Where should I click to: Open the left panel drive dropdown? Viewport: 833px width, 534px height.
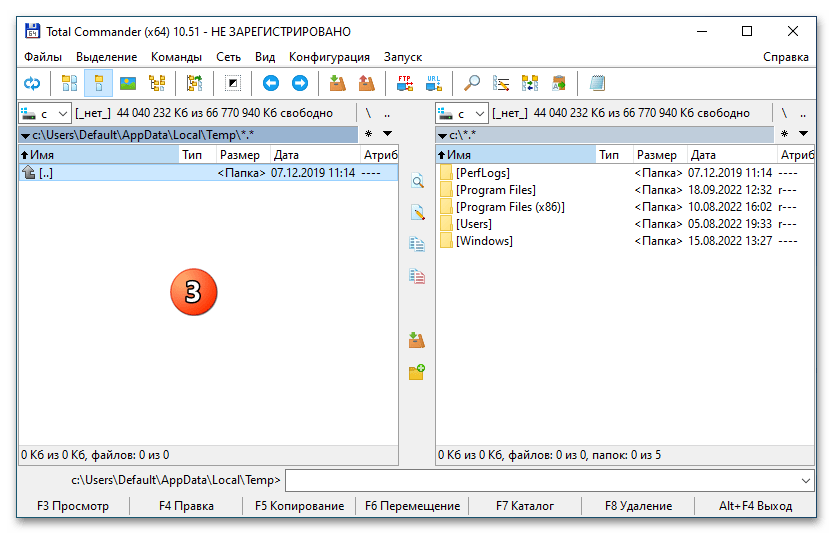44,113
